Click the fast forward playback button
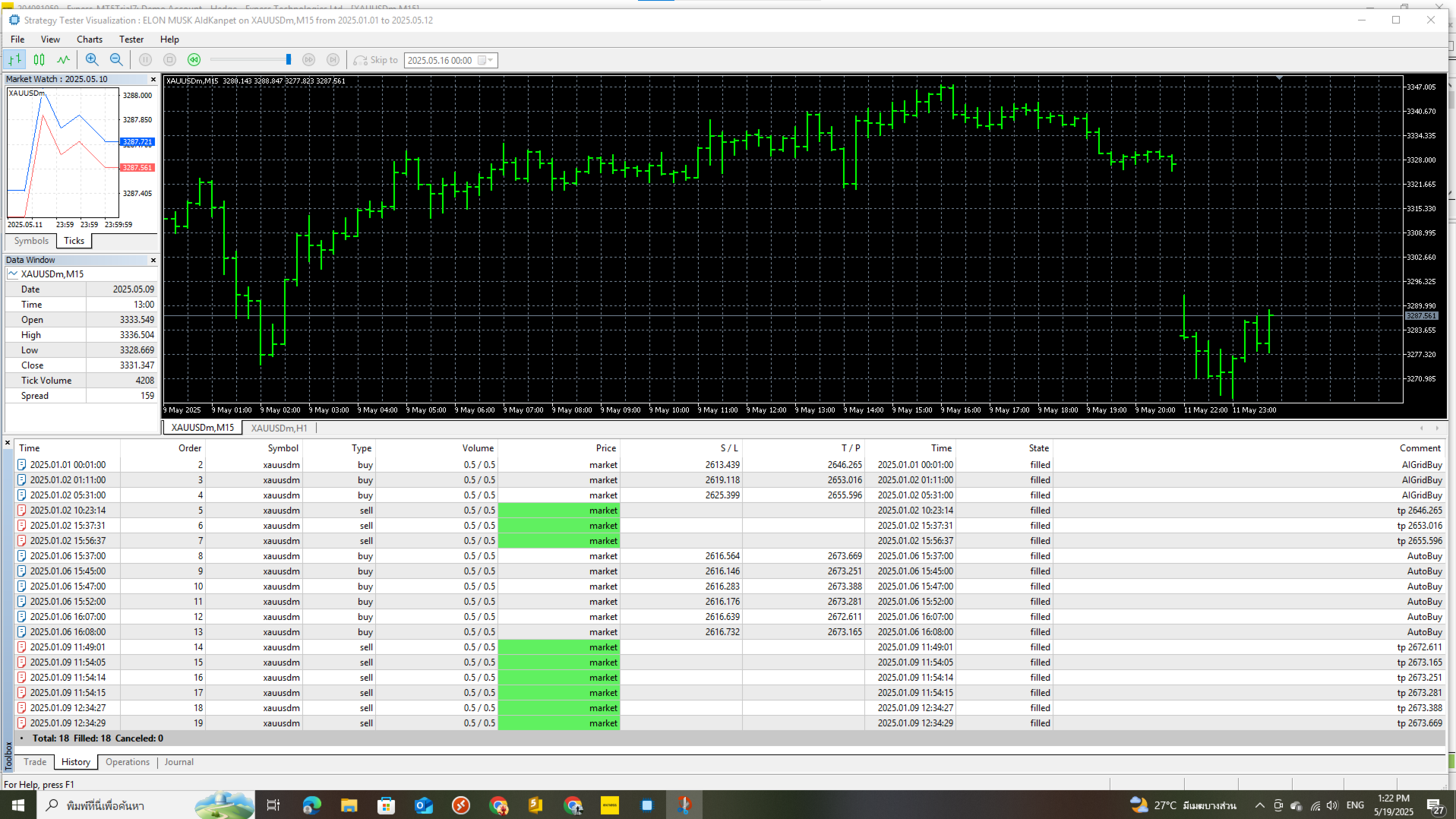1456x819 pixels. [x=308, y=60]
